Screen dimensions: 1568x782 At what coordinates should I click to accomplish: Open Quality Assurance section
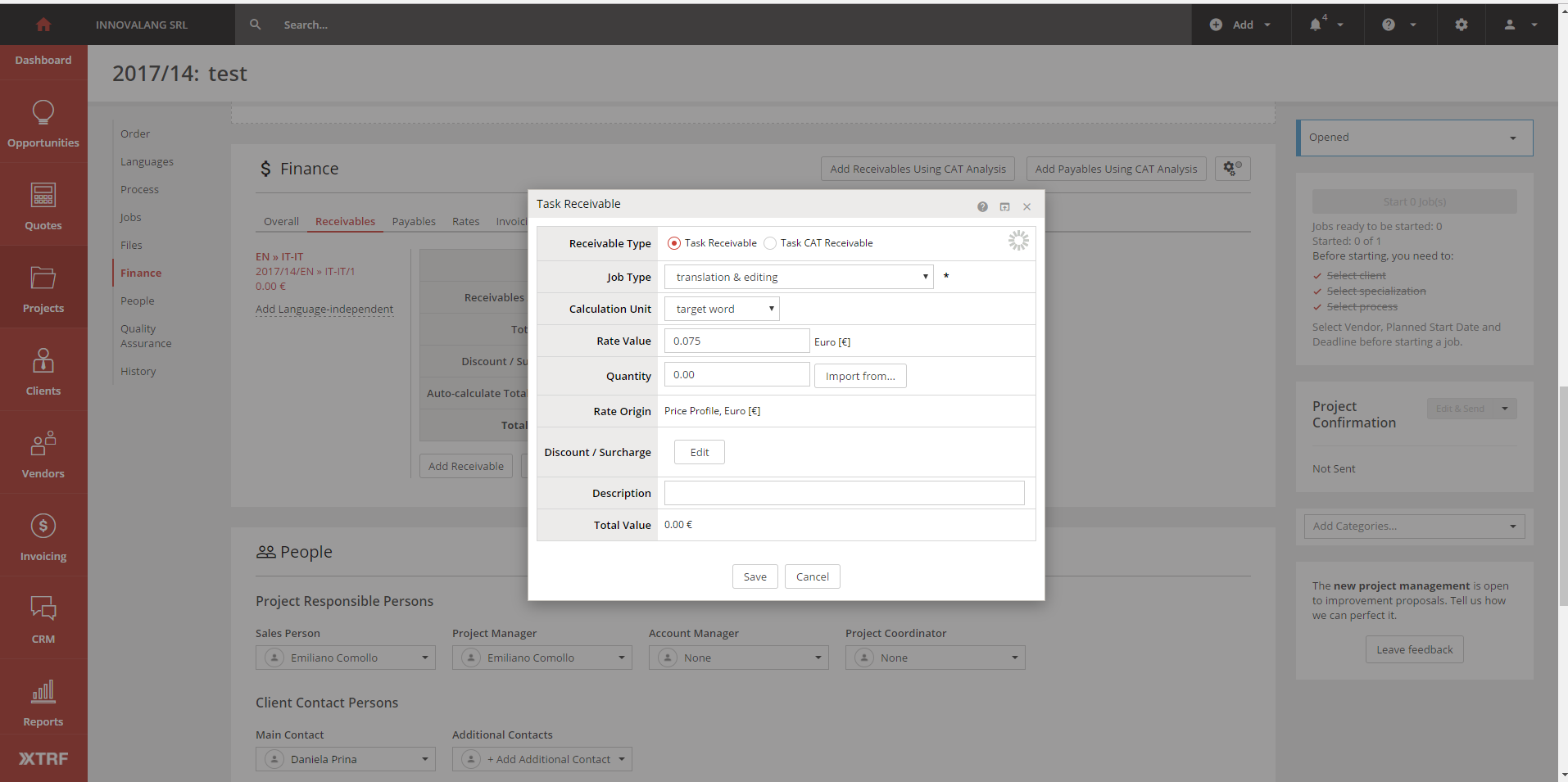click(x=146, y=336)
